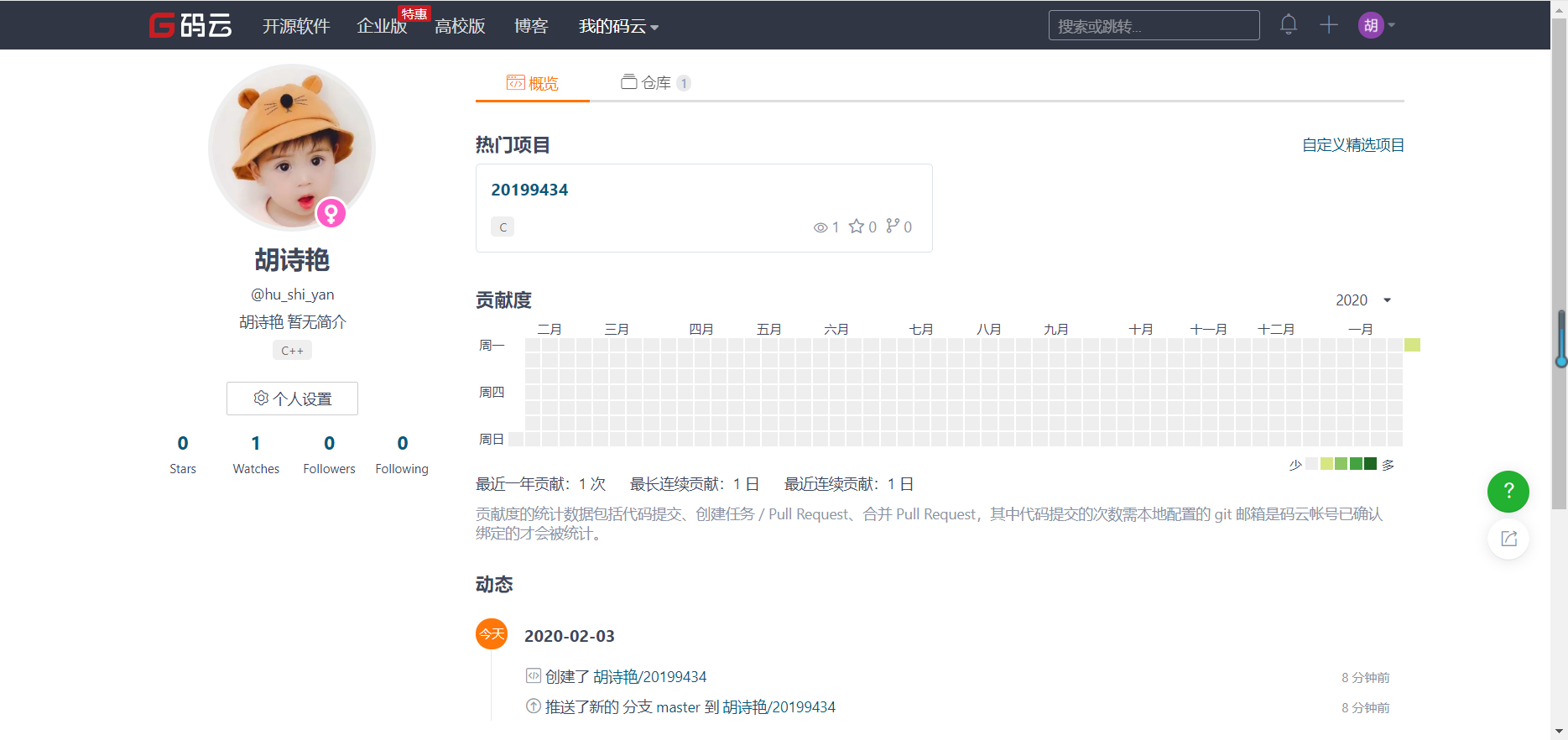1568x740 pixels.
Task: Click the 最长连续贡献: 1 日 text
Action: point(695,484)
